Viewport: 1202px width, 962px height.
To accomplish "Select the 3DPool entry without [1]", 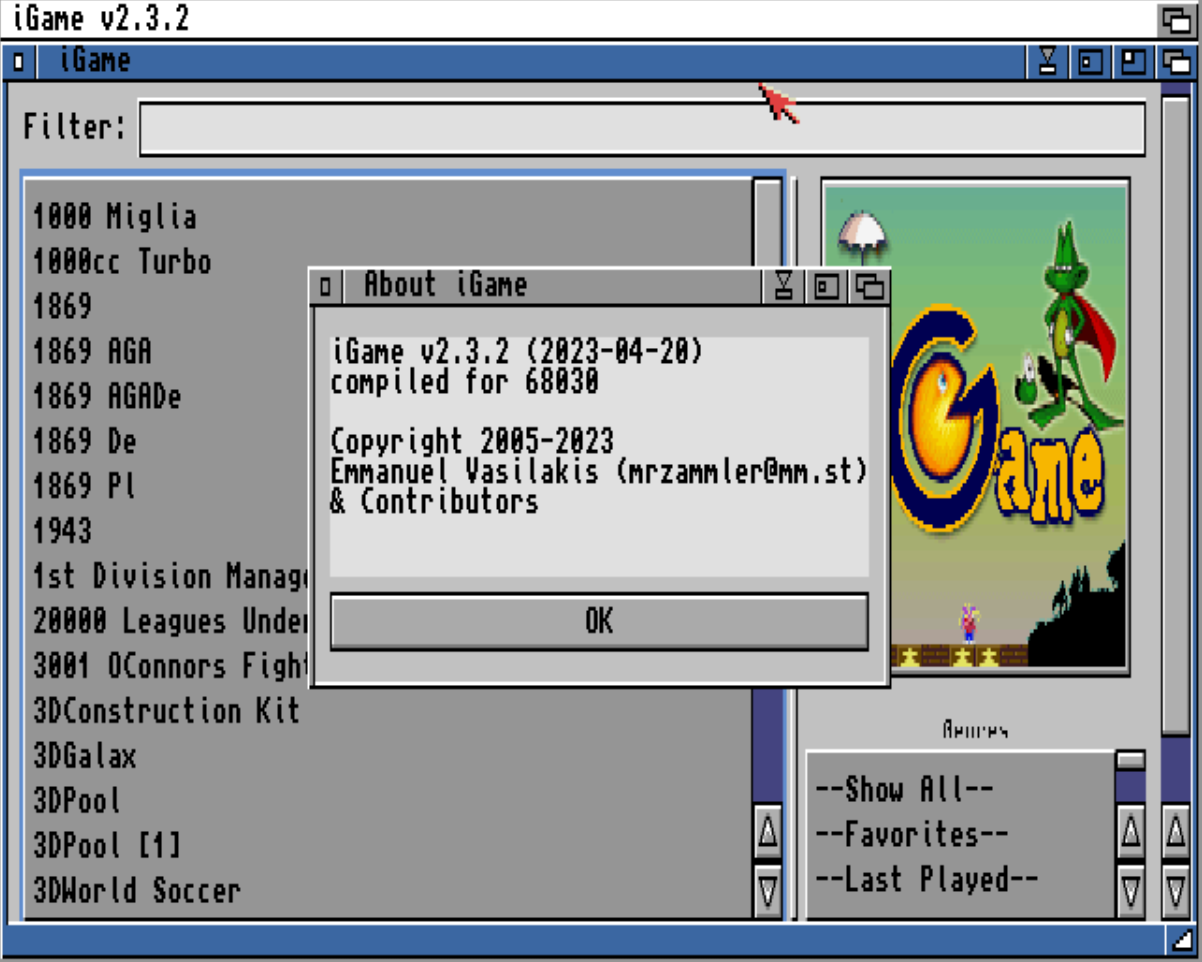I will click(77, 802).
